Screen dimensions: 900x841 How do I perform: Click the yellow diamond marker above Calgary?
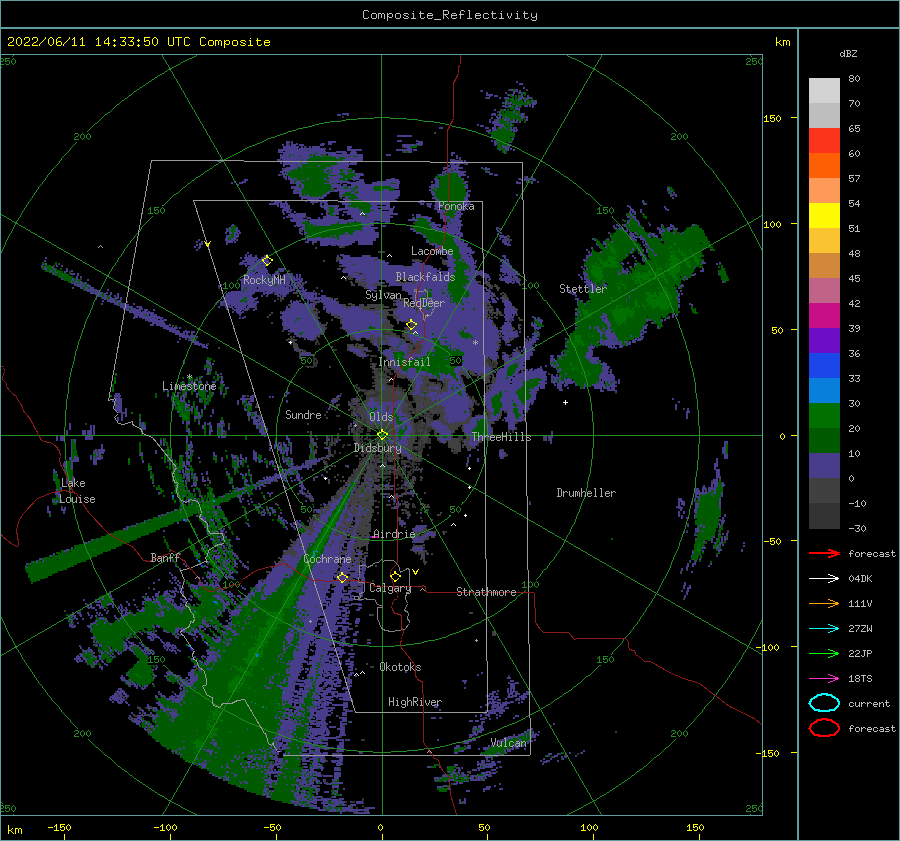(395, 576)
